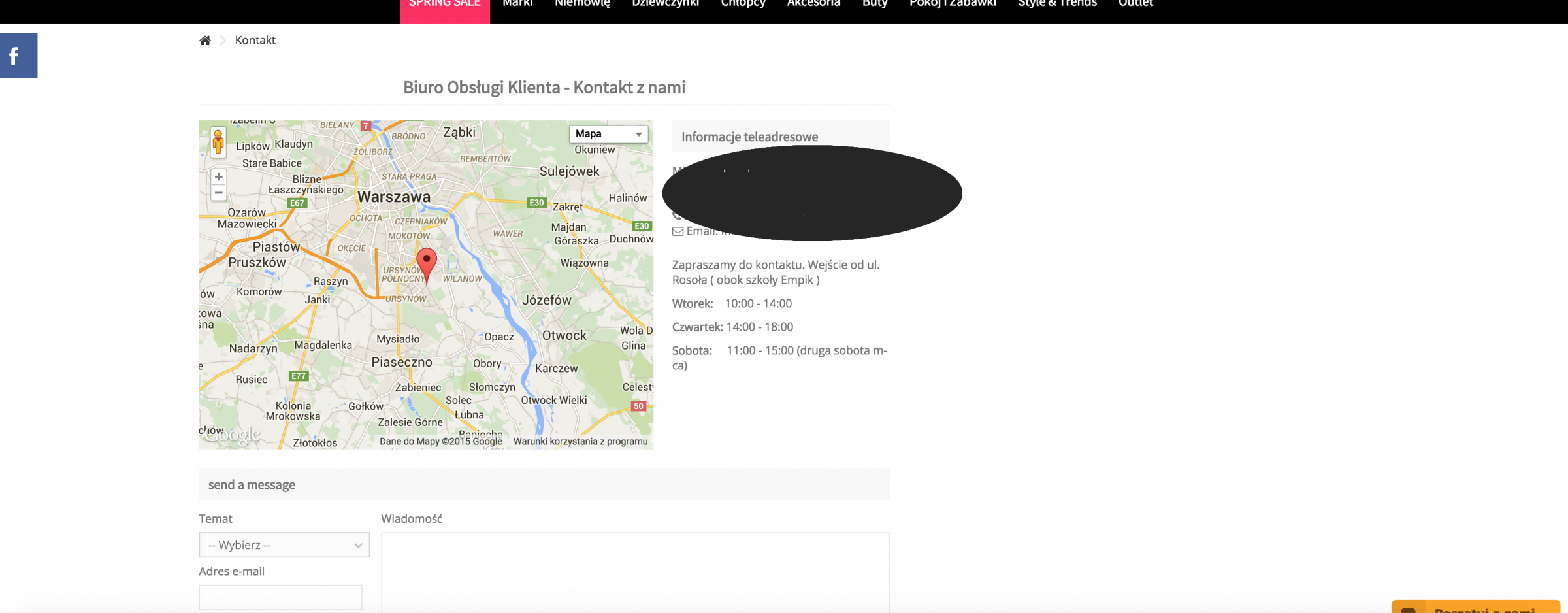Open the Buty menu
This screenshot has width=1568, height=613.
[875, 4]
